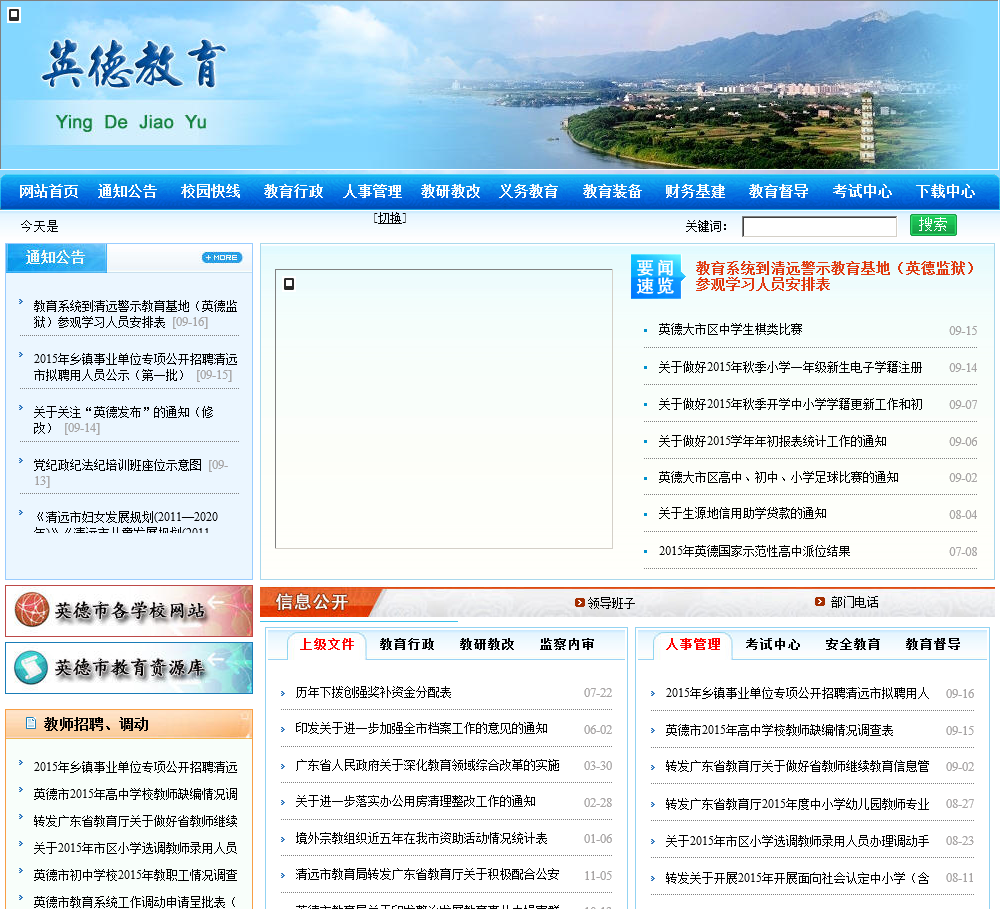1000x909 pixels.
Task: Open the 部门电话 link
Action: point(855,602)
